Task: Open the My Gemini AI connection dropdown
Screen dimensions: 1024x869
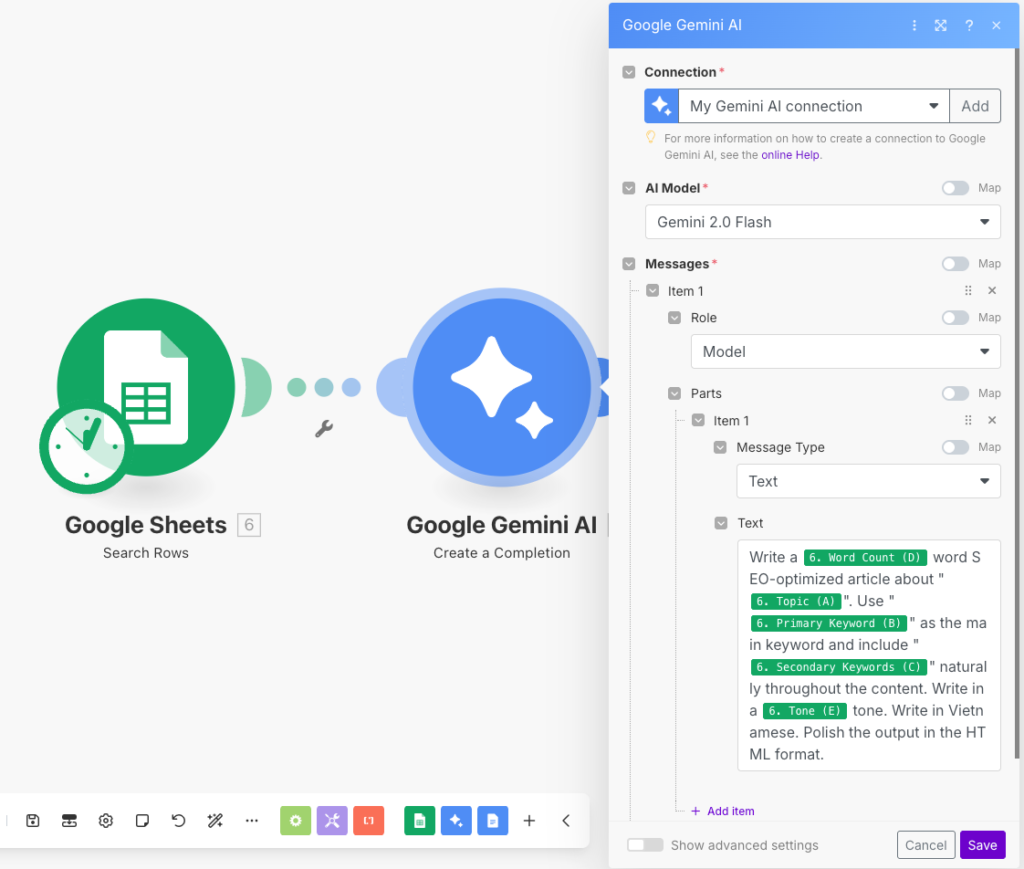Action: (814, 106)
